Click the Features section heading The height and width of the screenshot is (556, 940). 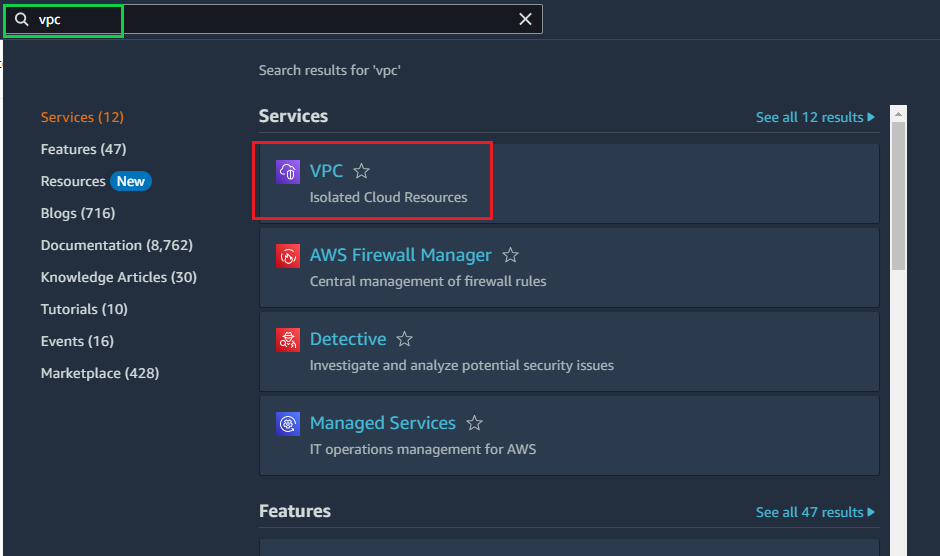pos(295,511)
